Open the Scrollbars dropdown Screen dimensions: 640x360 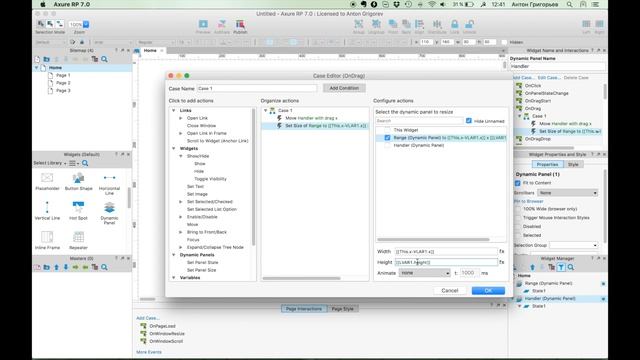pos(568,193)
